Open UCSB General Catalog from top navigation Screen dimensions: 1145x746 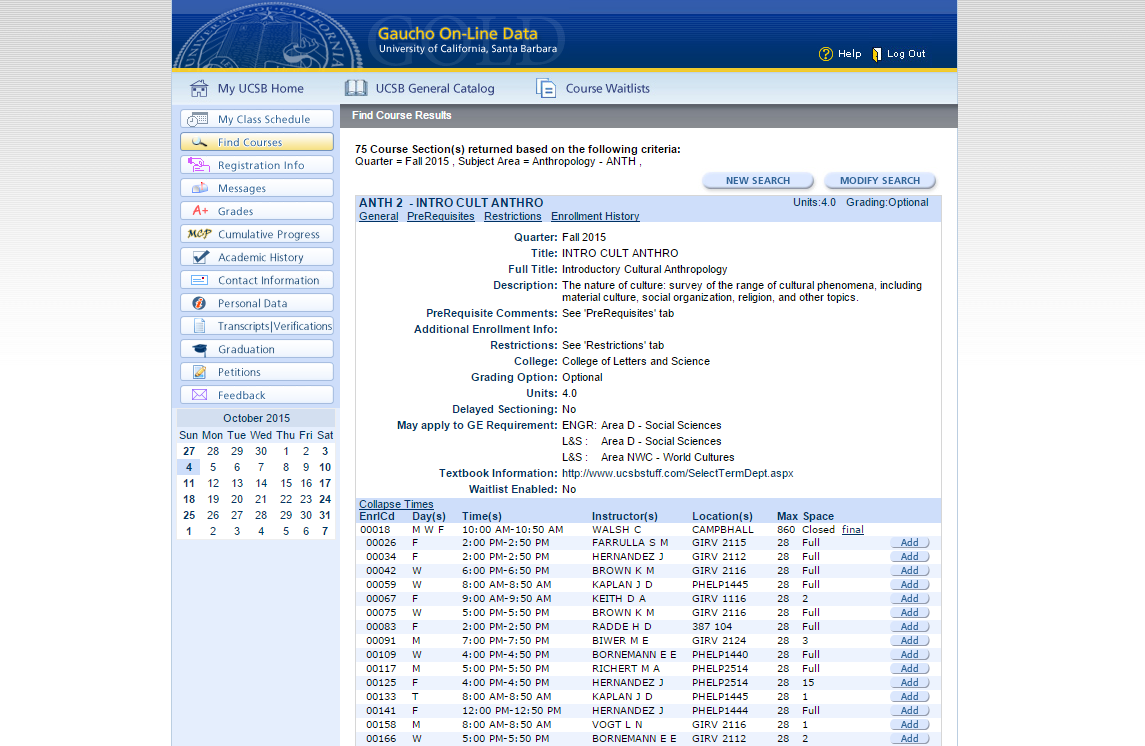(x=434, y=88)
